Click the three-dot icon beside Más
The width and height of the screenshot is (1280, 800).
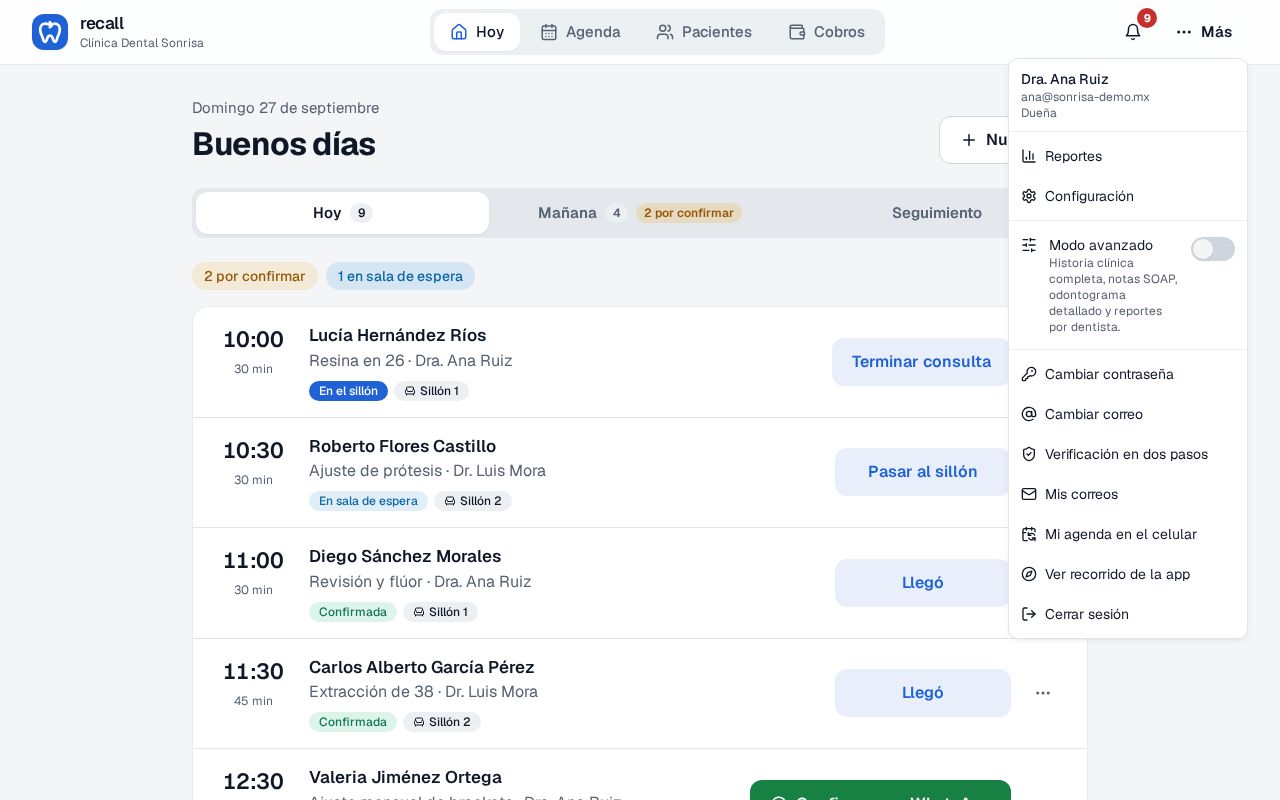[x=1184, y=32]
